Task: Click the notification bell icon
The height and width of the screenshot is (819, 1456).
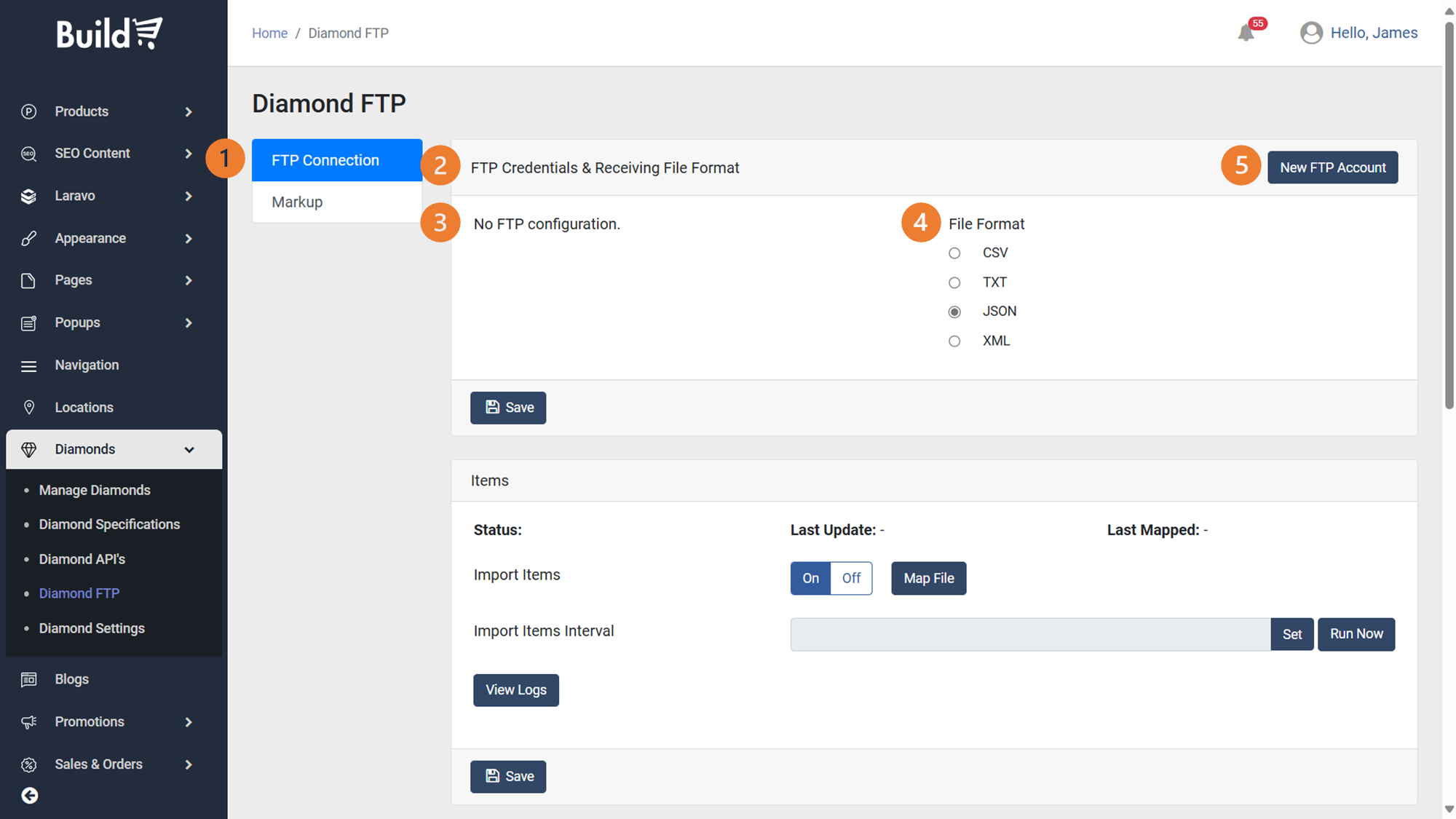Action: click(1246, 33)
